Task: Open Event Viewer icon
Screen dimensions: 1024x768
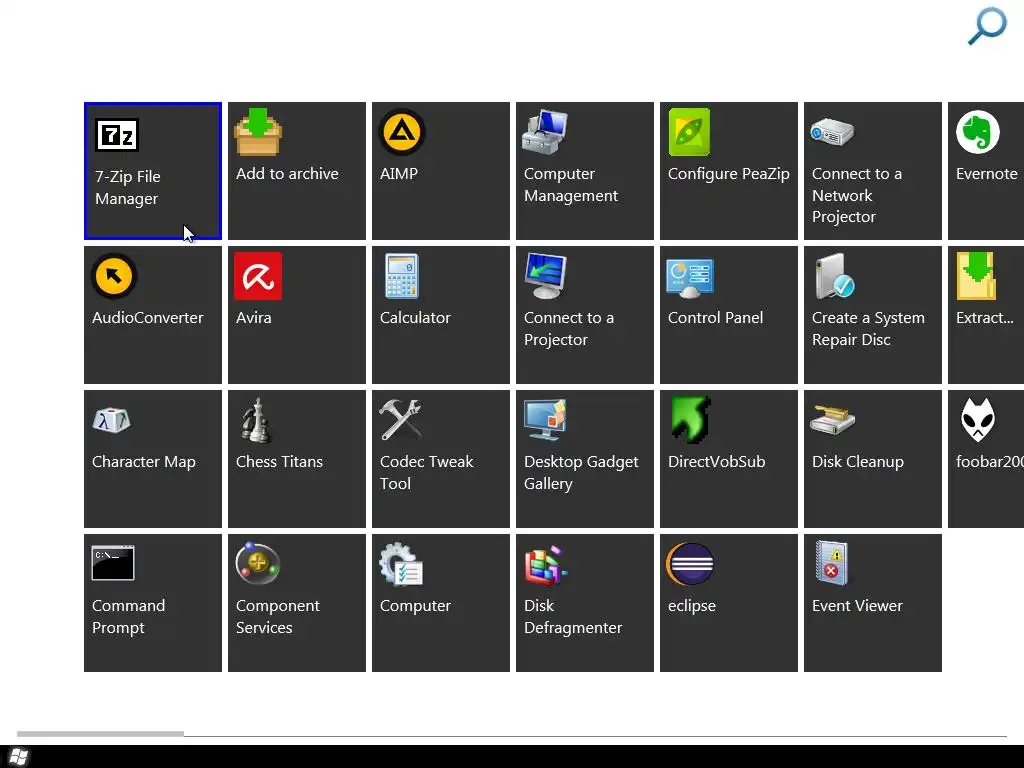Action: [x=831, y=563]
